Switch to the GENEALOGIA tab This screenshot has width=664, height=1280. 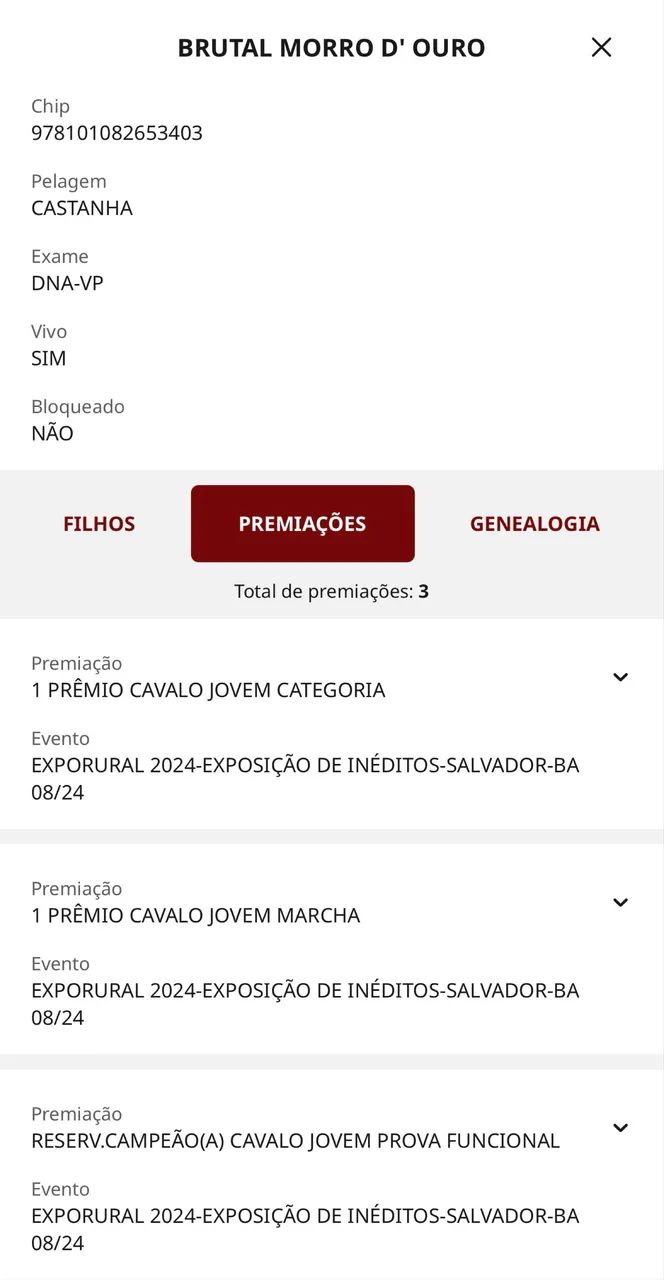(534, 523)
